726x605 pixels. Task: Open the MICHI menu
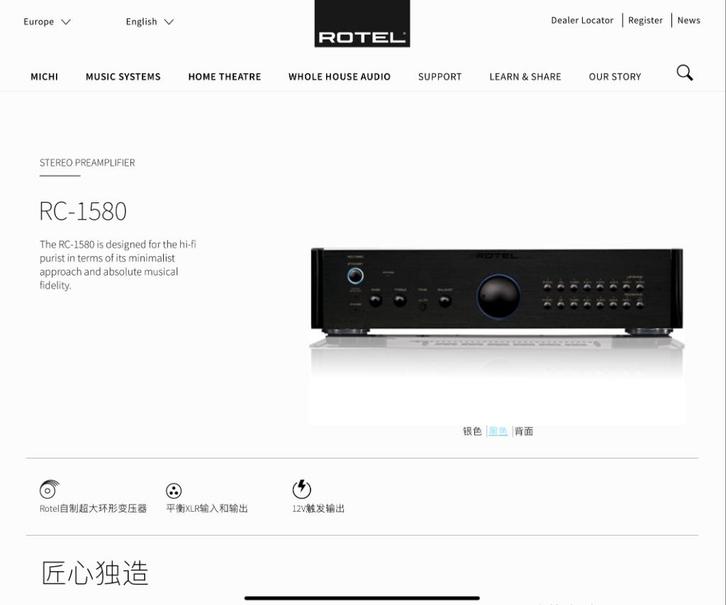click(44, 77)
